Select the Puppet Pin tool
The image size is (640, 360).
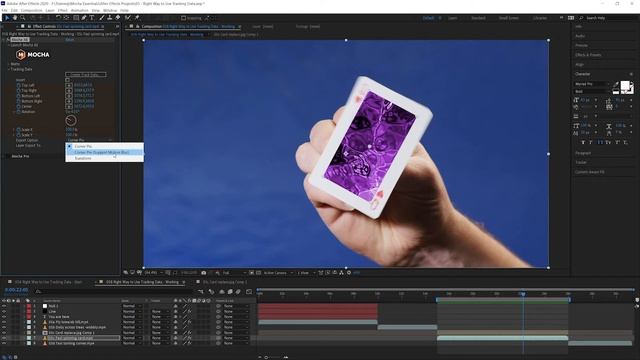(x=137, y=18)
